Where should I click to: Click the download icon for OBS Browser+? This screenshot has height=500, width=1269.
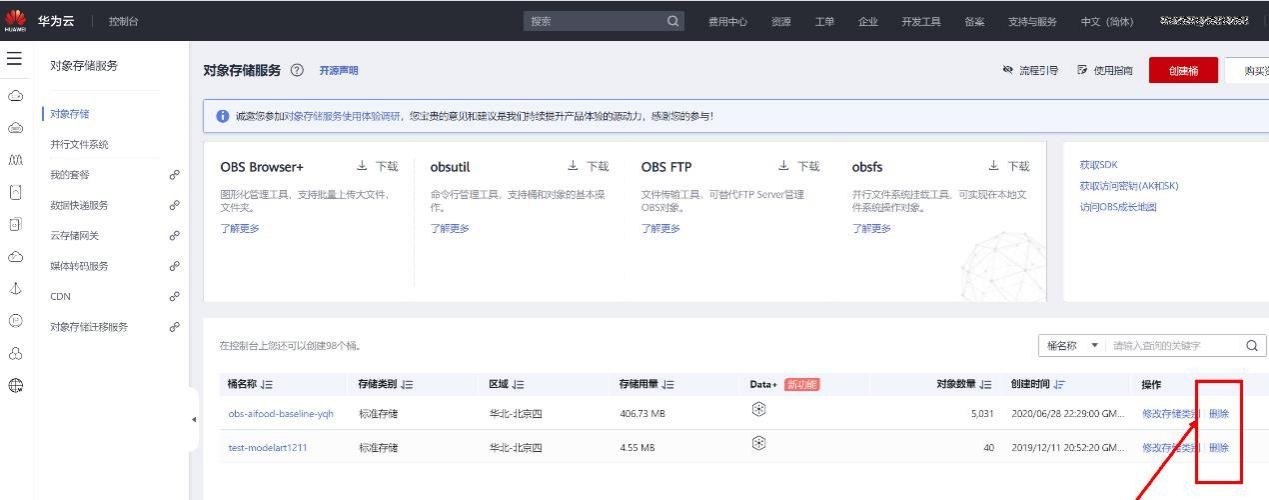click(362, 167)
